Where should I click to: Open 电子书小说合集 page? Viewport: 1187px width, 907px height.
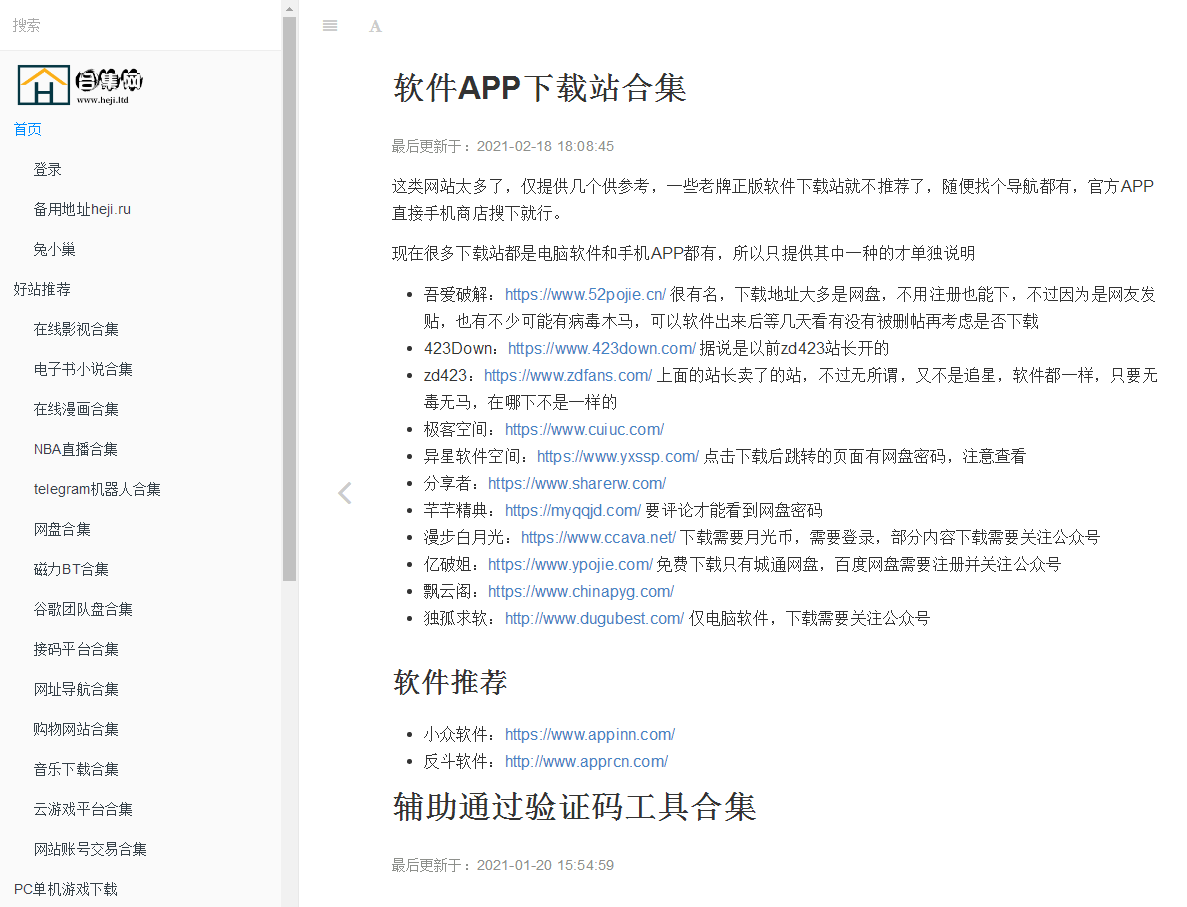[x=83, y=369]
